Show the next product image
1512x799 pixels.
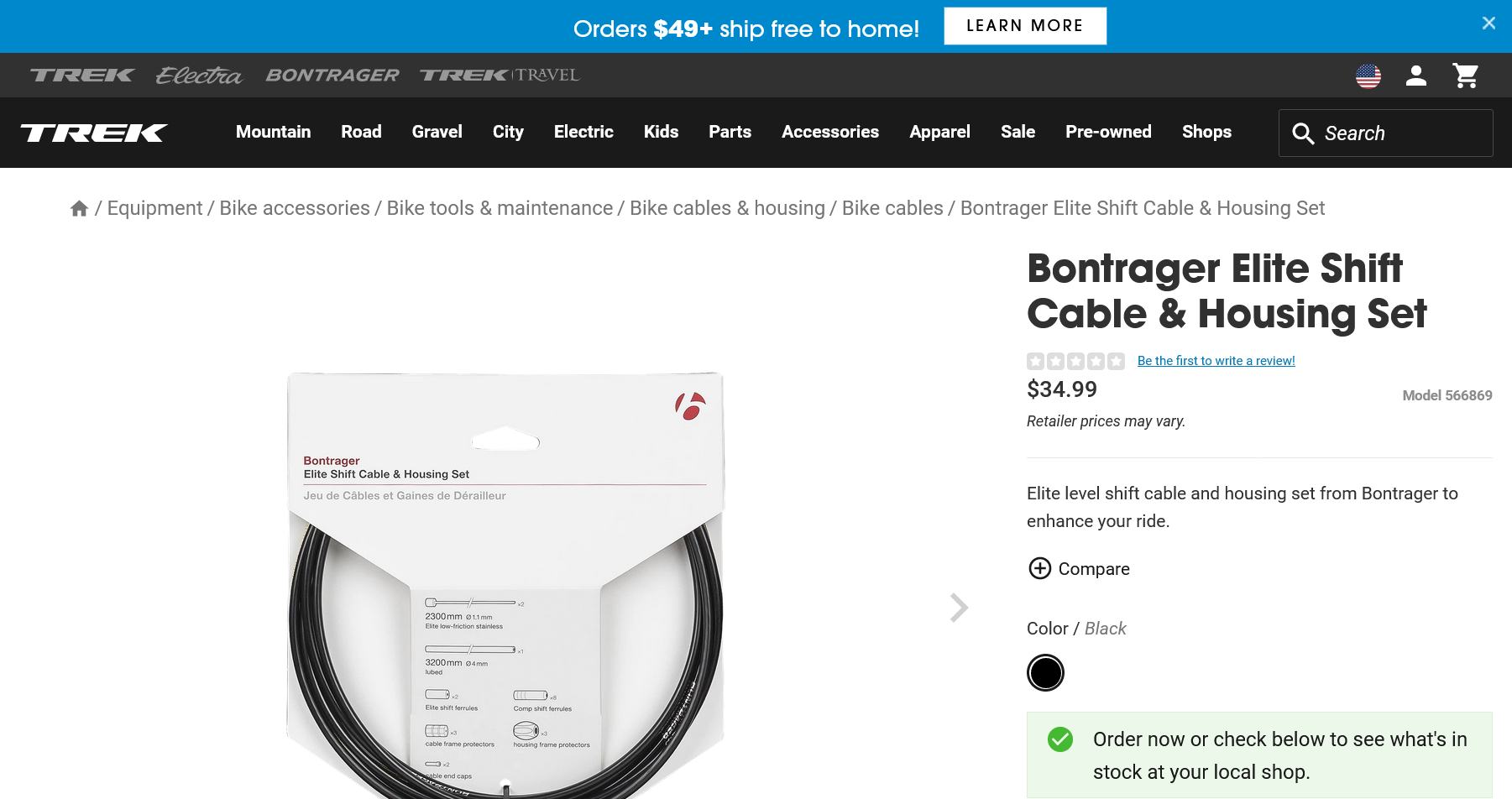[x=959, y=608]
